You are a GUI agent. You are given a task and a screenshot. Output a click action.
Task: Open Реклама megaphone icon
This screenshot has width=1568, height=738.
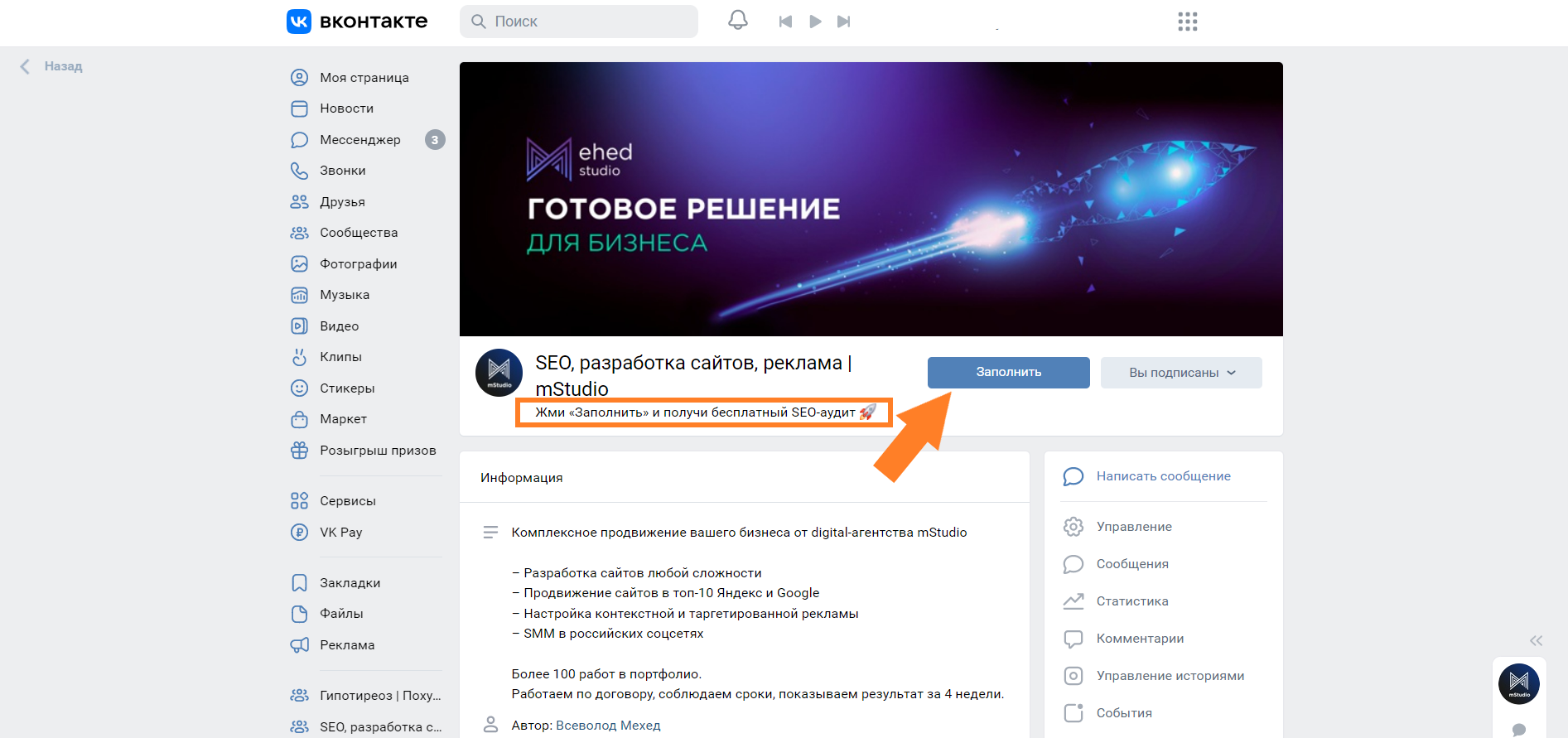pos(299,645)
